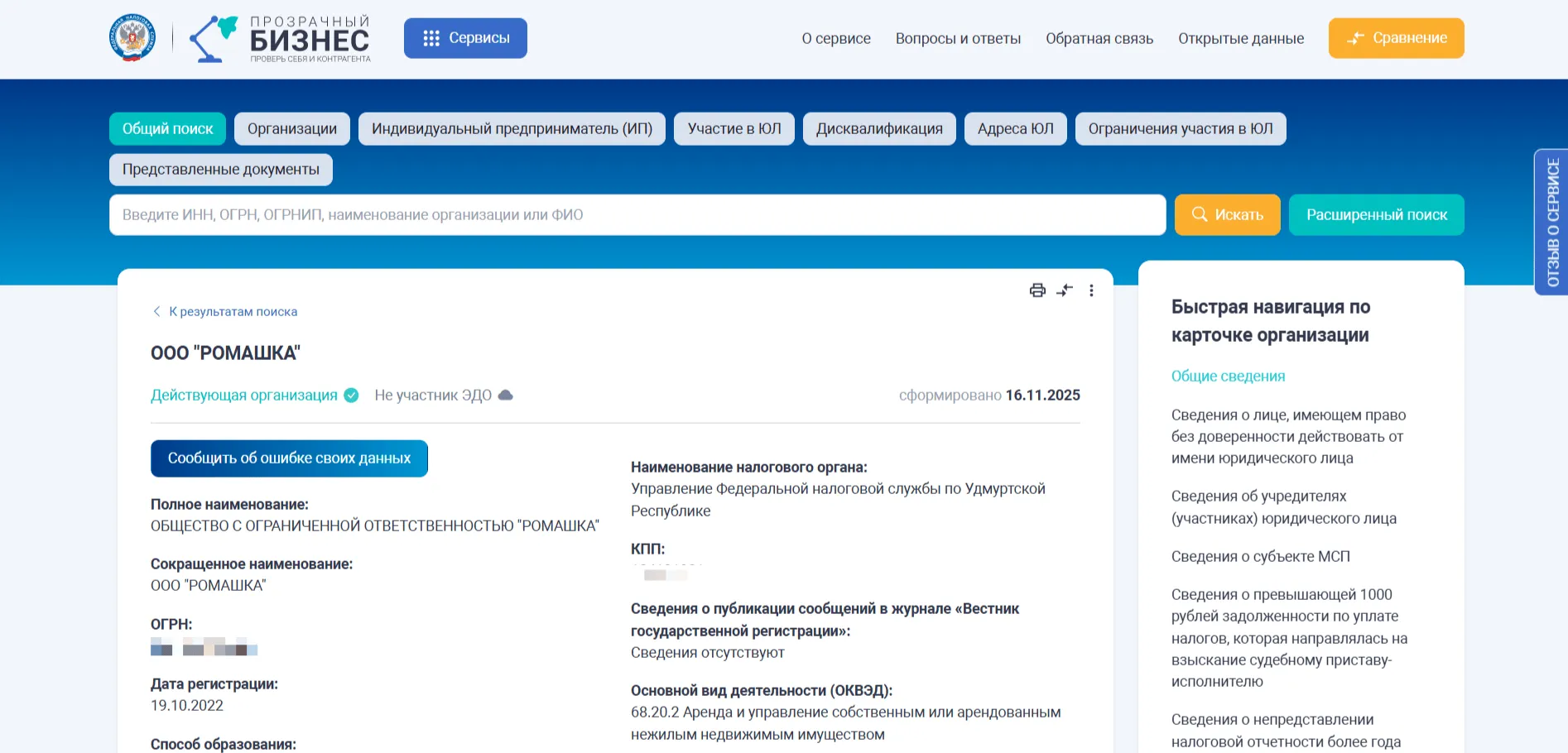Click the magnifier icon on the Искать button
This screenshot has width=1568, height=753.
pyautogui.click(x=1200, y=214)
